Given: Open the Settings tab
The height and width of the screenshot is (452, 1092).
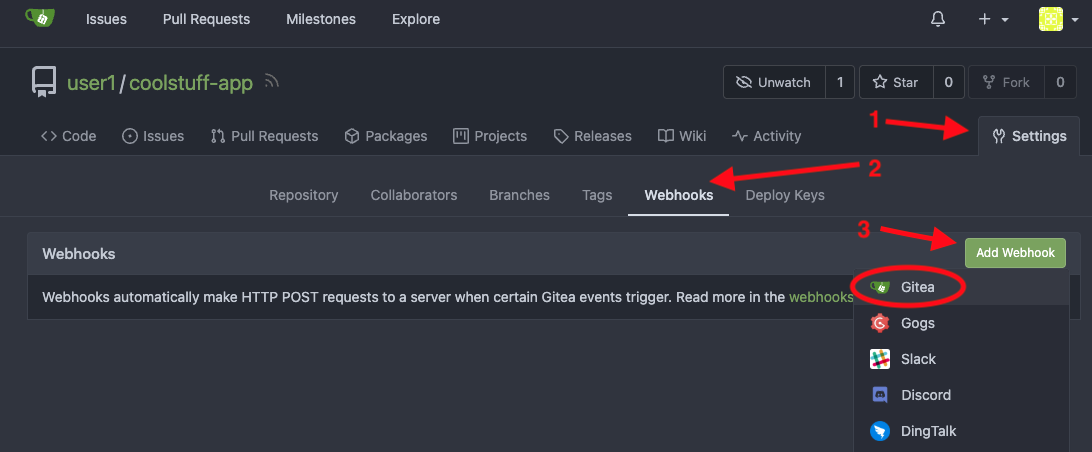Looking at the screenshot, I should (1029, 137).
